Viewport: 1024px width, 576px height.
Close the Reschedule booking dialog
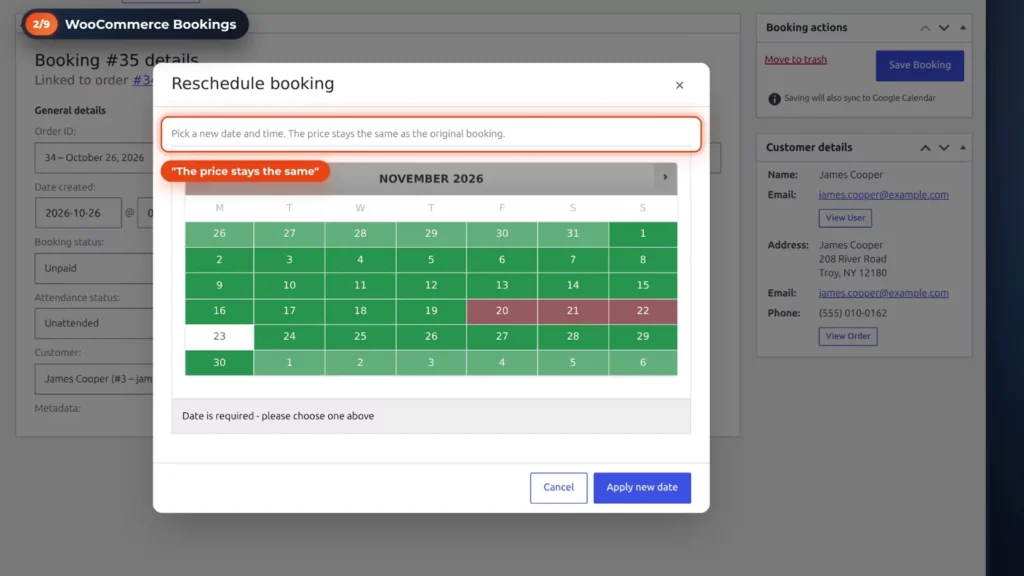[x=679, y=86]
